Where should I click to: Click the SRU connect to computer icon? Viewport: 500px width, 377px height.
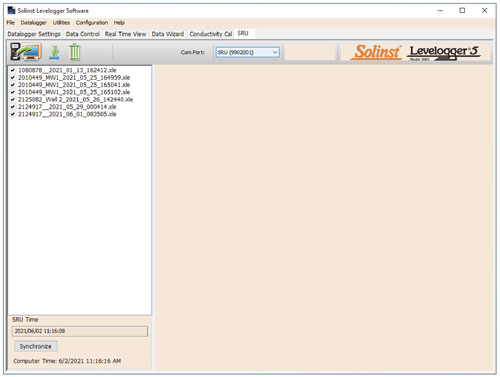click(x=26, y=52)
